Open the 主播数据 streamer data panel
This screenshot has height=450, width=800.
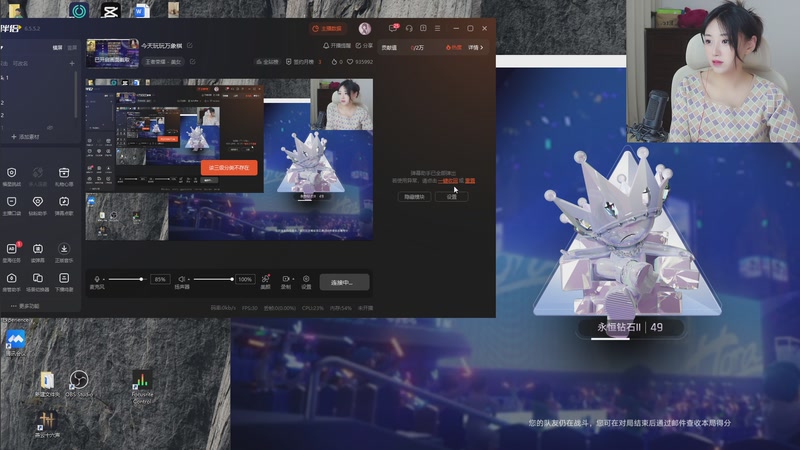(x=327, y=29)
